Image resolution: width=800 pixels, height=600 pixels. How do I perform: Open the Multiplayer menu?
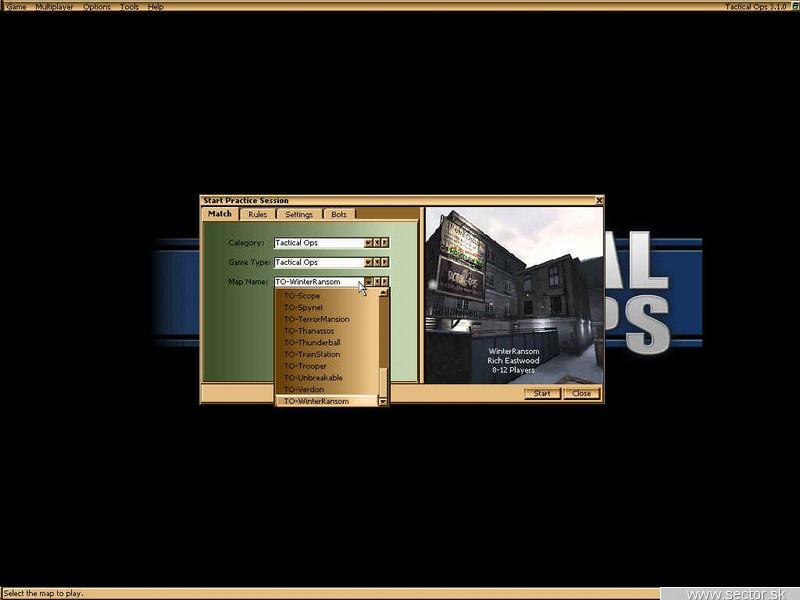coord(55,7)
